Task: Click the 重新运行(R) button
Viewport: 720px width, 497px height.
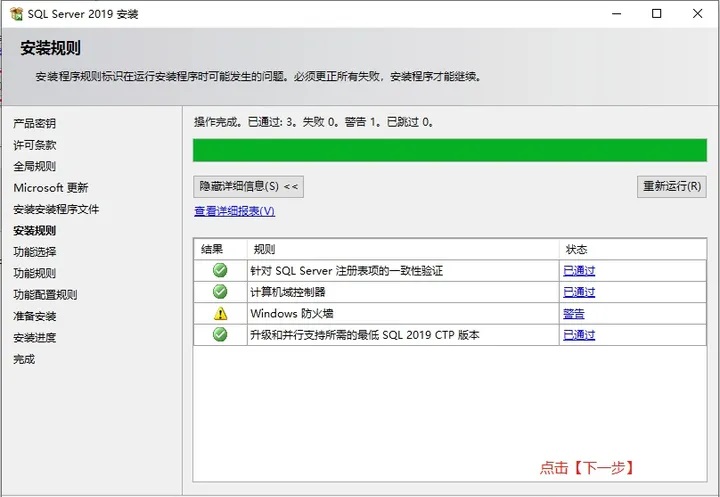Action: tap(672, 186)
